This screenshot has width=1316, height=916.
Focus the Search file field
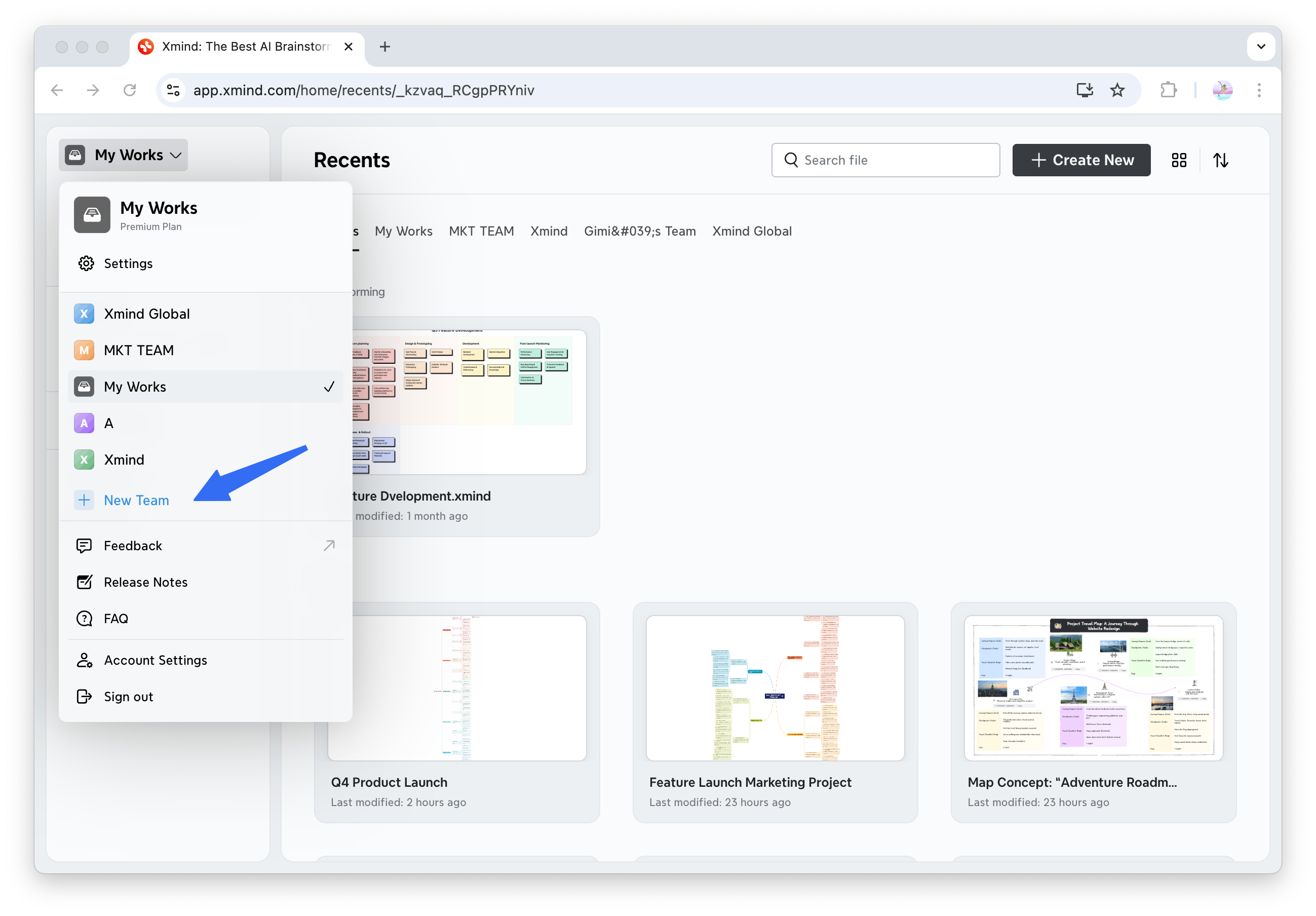(x=885, y=160)
